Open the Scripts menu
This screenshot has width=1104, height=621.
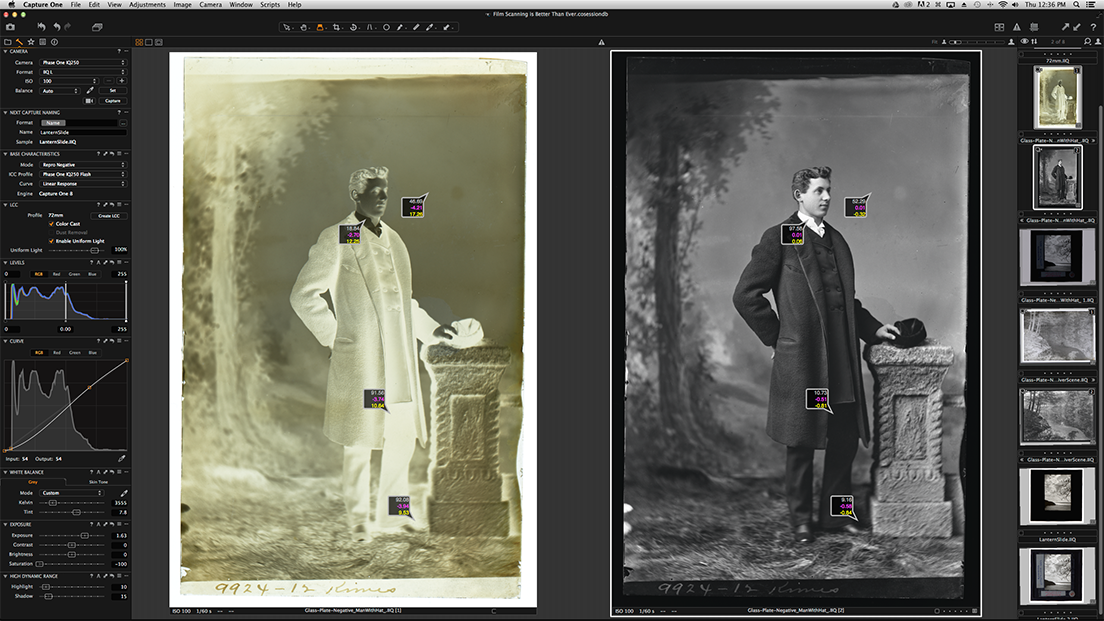point(270,4)
